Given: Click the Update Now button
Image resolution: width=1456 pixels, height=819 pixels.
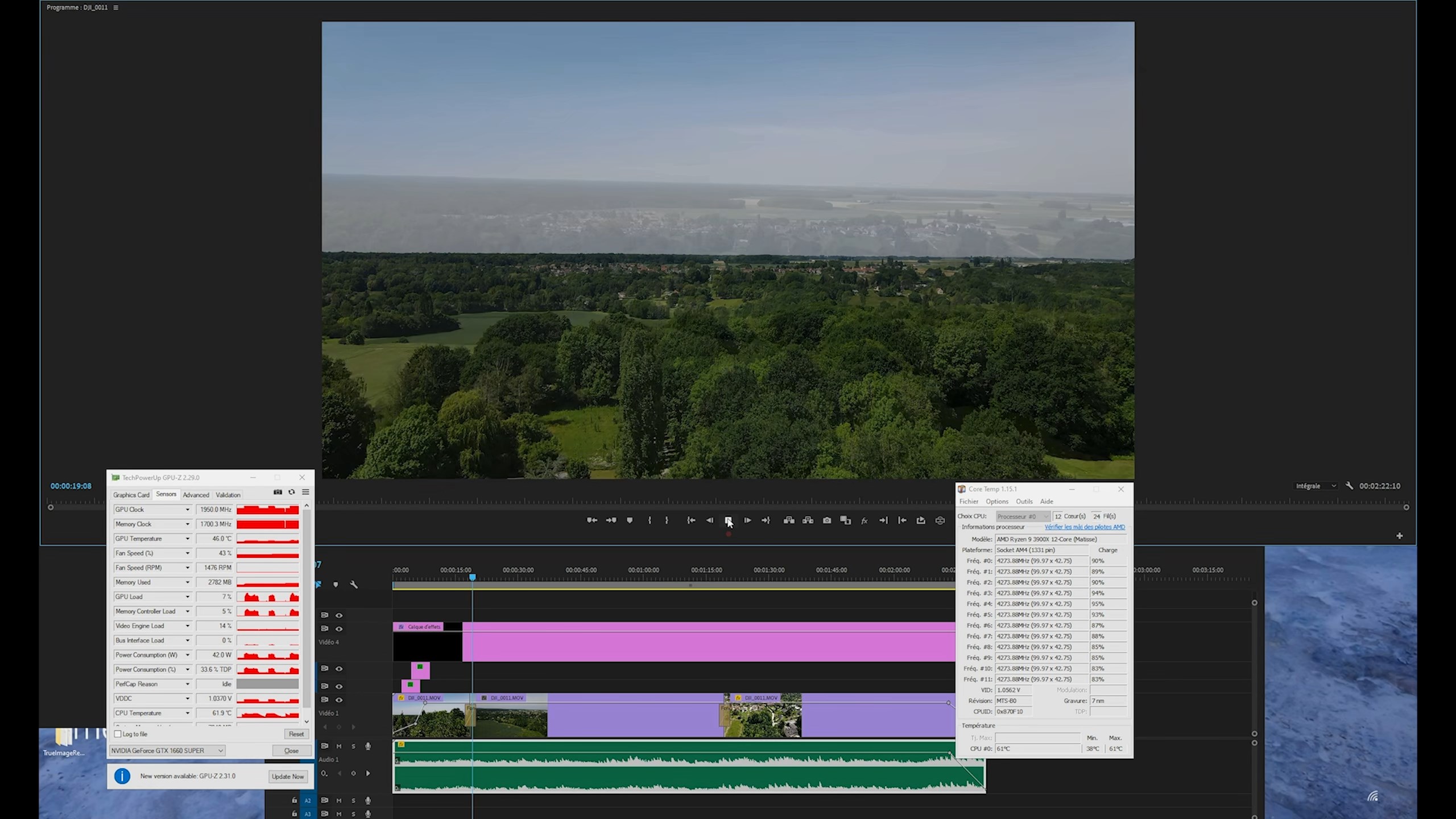Looking at the screenshot, I should point(288,776).
